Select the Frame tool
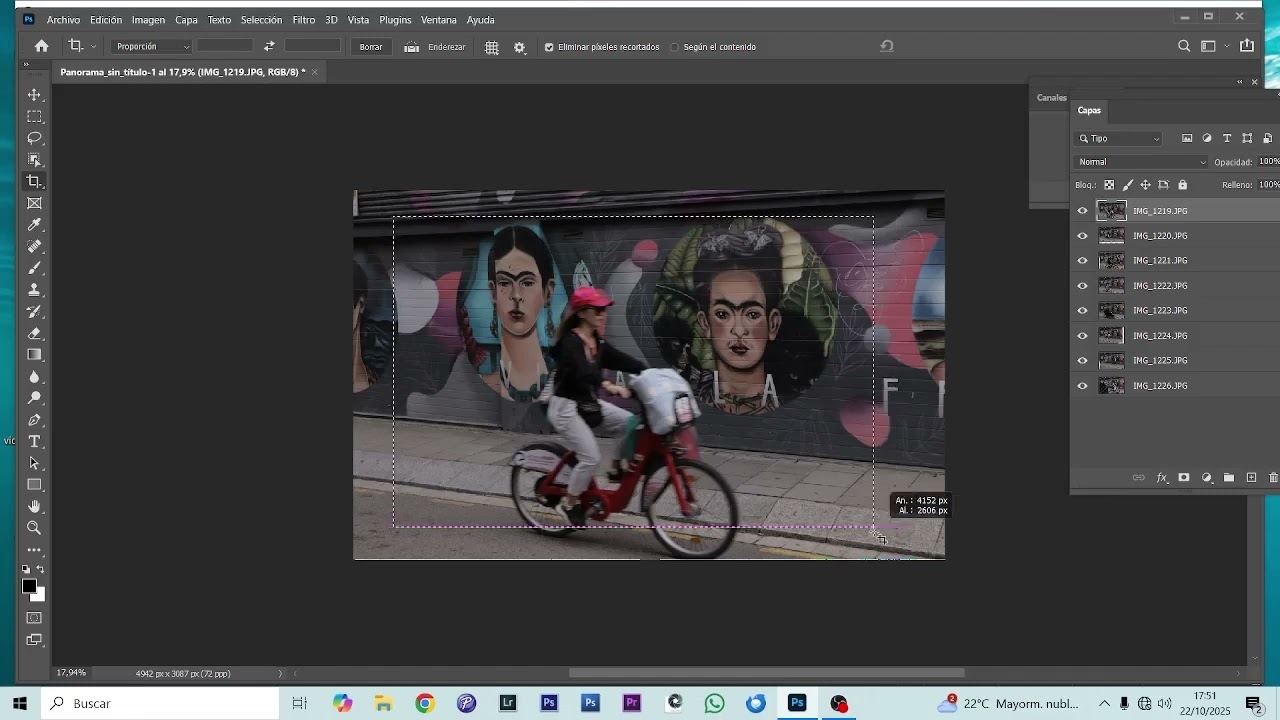The height and width of the screenshot is (720, 1280). tap(34, 203)
